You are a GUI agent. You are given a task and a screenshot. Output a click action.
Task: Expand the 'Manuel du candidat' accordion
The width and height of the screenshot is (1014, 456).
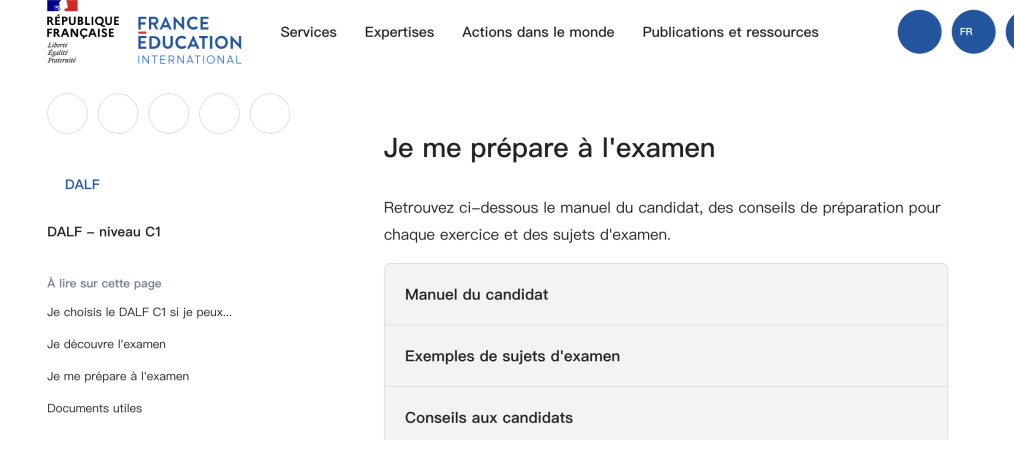[x=665, y=295]
